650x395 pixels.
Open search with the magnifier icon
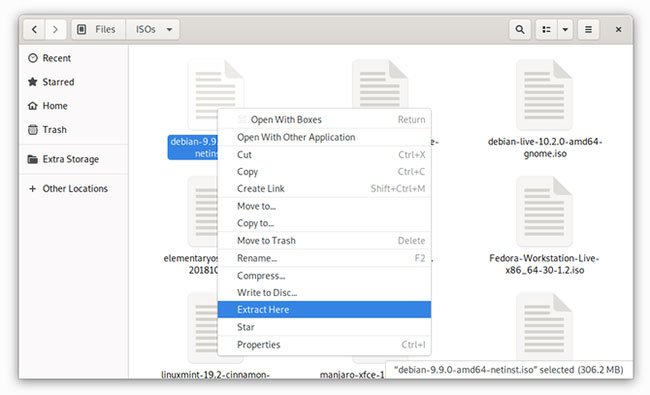[x=520, y=29]
